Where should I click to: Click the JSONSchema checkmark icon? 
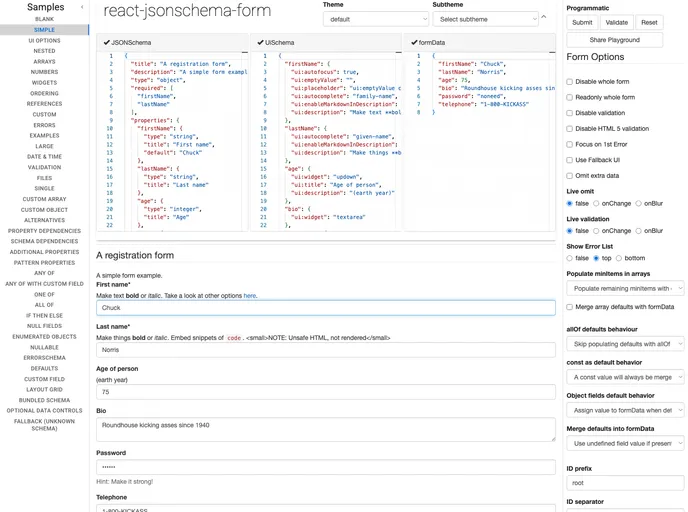pos(107,43)
